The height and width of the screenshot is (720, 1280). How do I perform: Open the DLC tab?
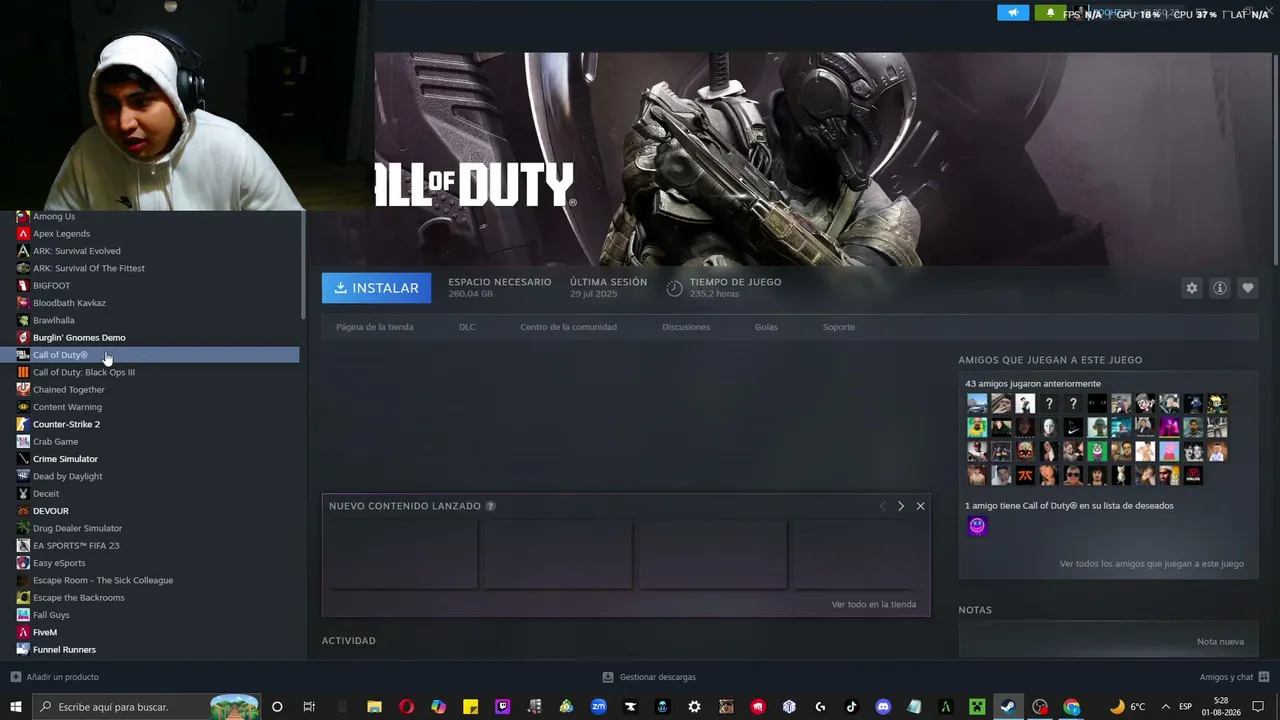467,327
